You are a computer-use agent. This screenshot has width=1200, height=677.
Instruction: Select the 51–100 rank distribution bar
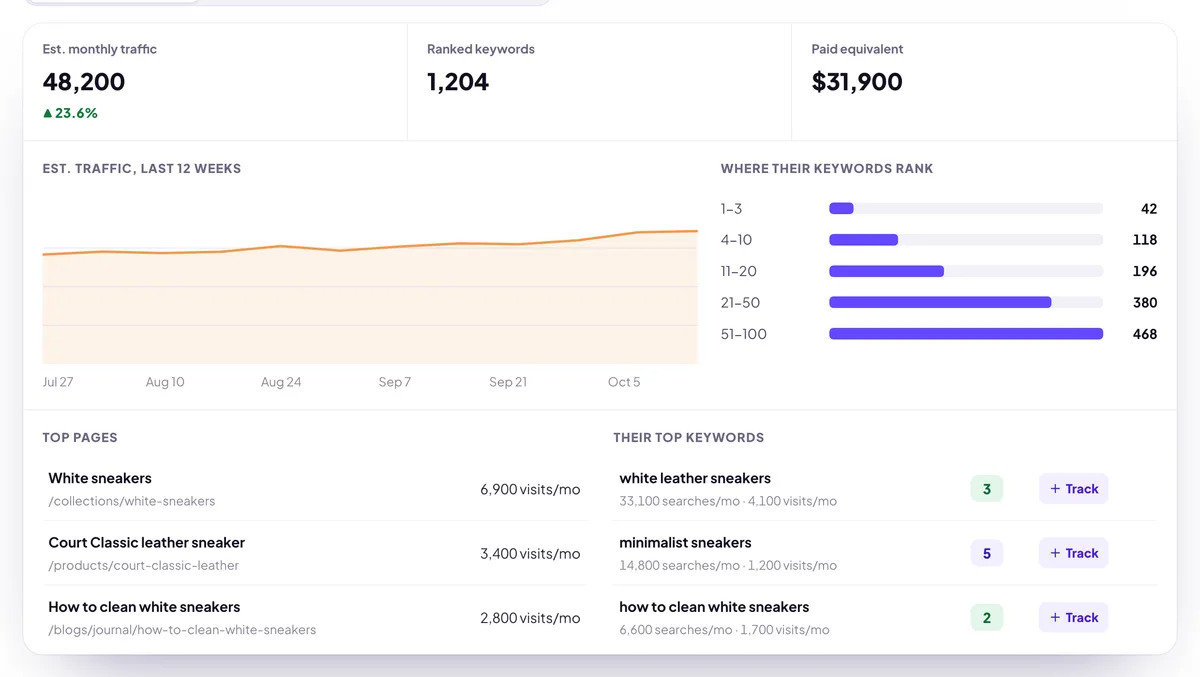click(966, 334)
